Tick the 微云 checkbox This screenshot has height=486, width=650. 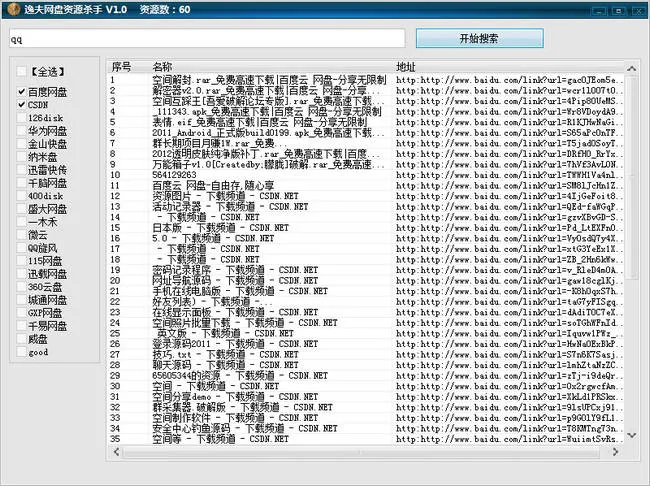pyautogui.click(x=22, y=235)
